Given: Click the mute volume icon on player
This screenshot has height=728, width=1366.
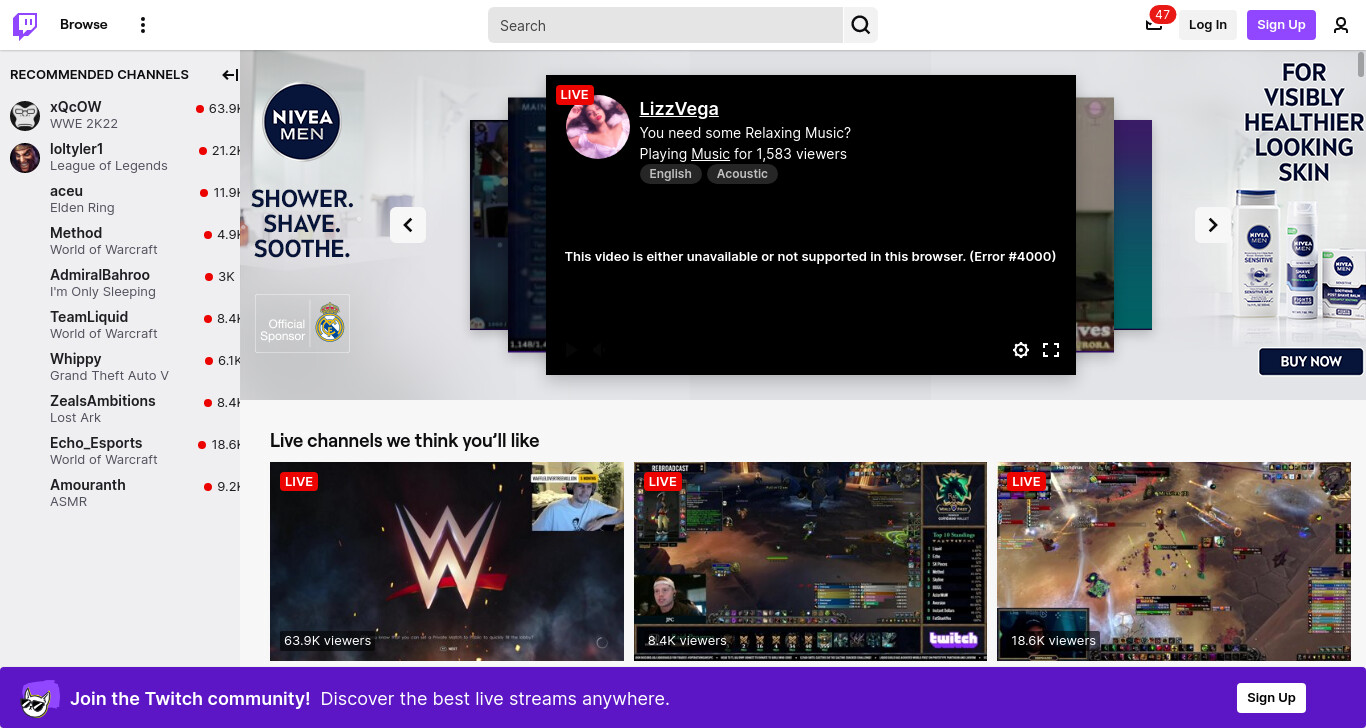Looking at the screenshot, I should tap(599, 350).
